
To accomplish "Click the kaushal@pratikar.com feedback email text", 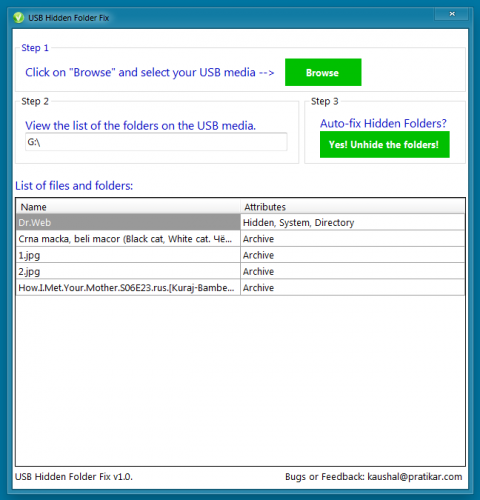I will (415, 477).
